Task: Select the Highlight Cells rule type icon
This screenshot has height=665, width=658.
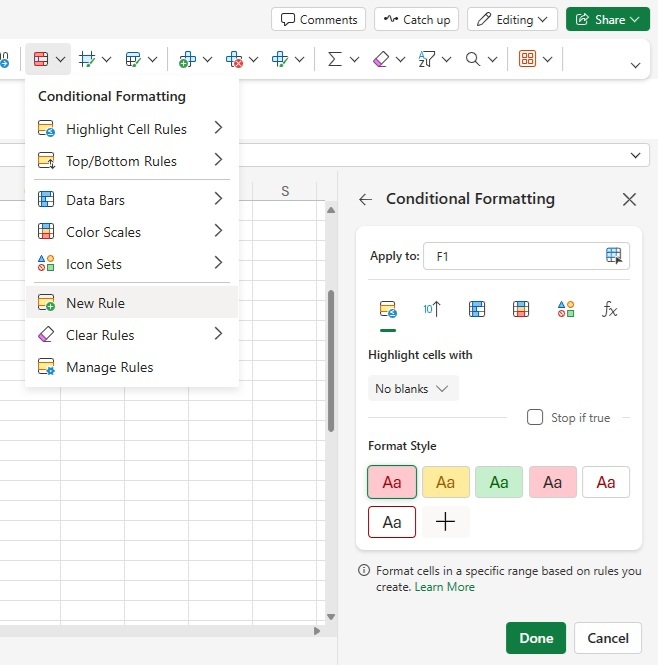Action: click(x=388, y=309)
